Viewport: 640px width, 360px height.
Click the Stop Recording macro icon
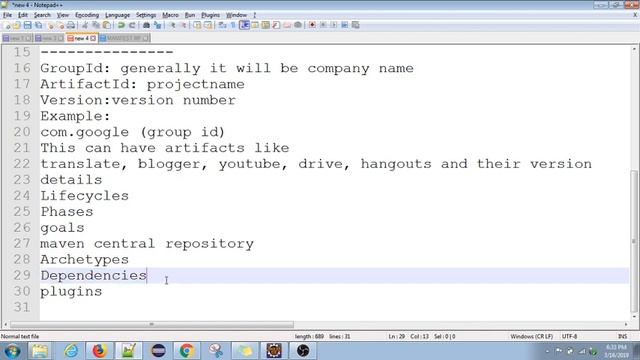click(x=323, y=25)
